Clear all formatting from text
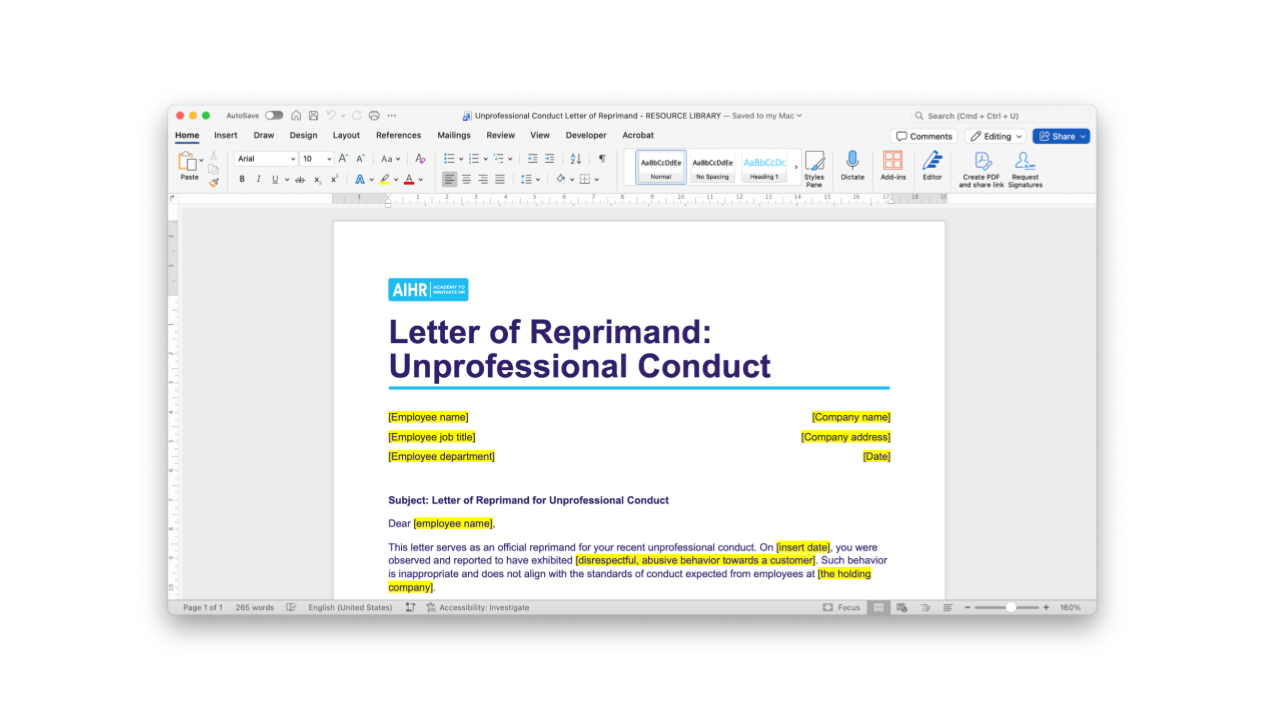The image size is (1280, 720). tap(420, 159)
